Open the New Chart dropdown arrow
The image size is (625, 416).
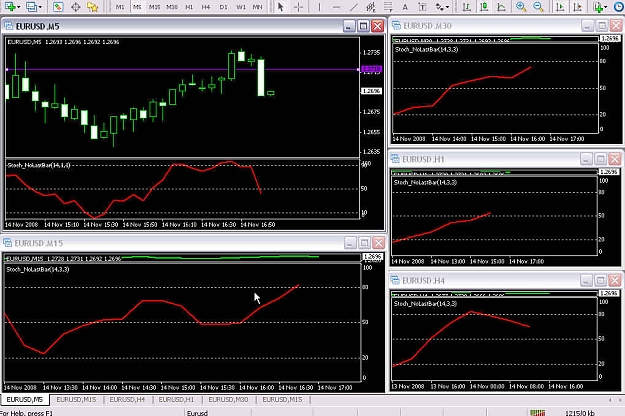coord(18,7)
